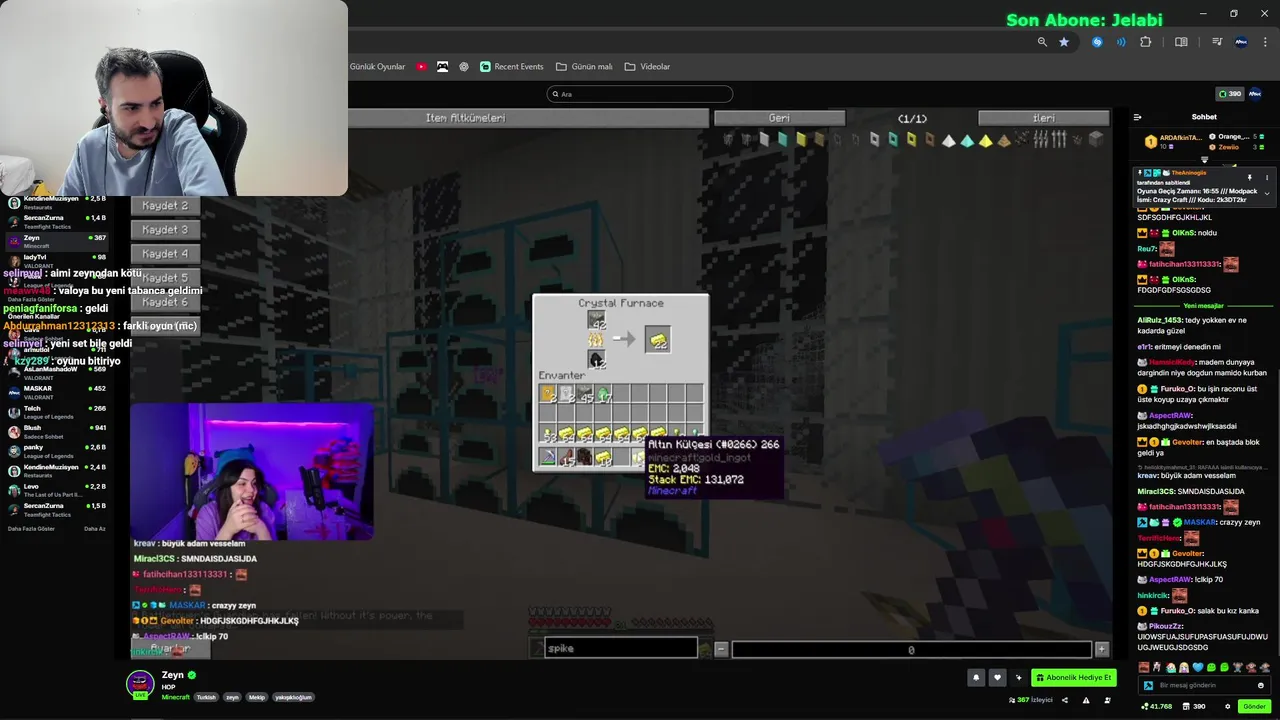Expand the gift leaderboard arrow
Image resolution: width=1280 pixels, height=720 pixels.
tap(1204, 159)
